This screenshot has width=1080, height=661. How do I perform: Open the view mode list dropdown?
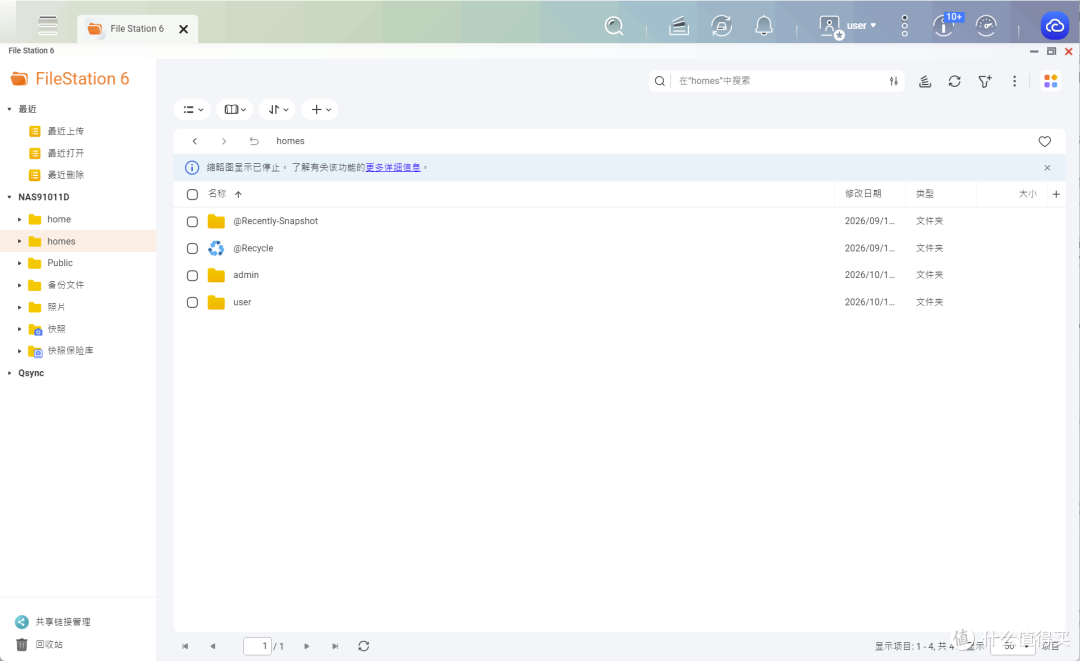(193, 109)
